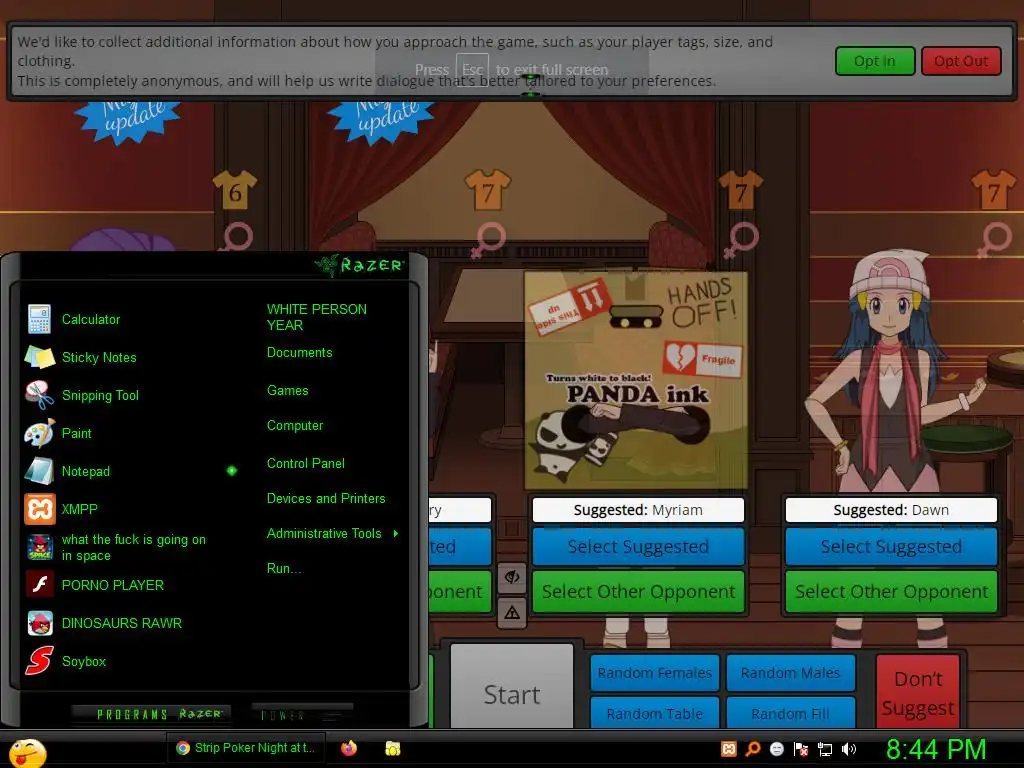Viewport: 1024px width, 768px height.
Task: Open the Run... dialog entry
Action: click(x=285, y=569)
